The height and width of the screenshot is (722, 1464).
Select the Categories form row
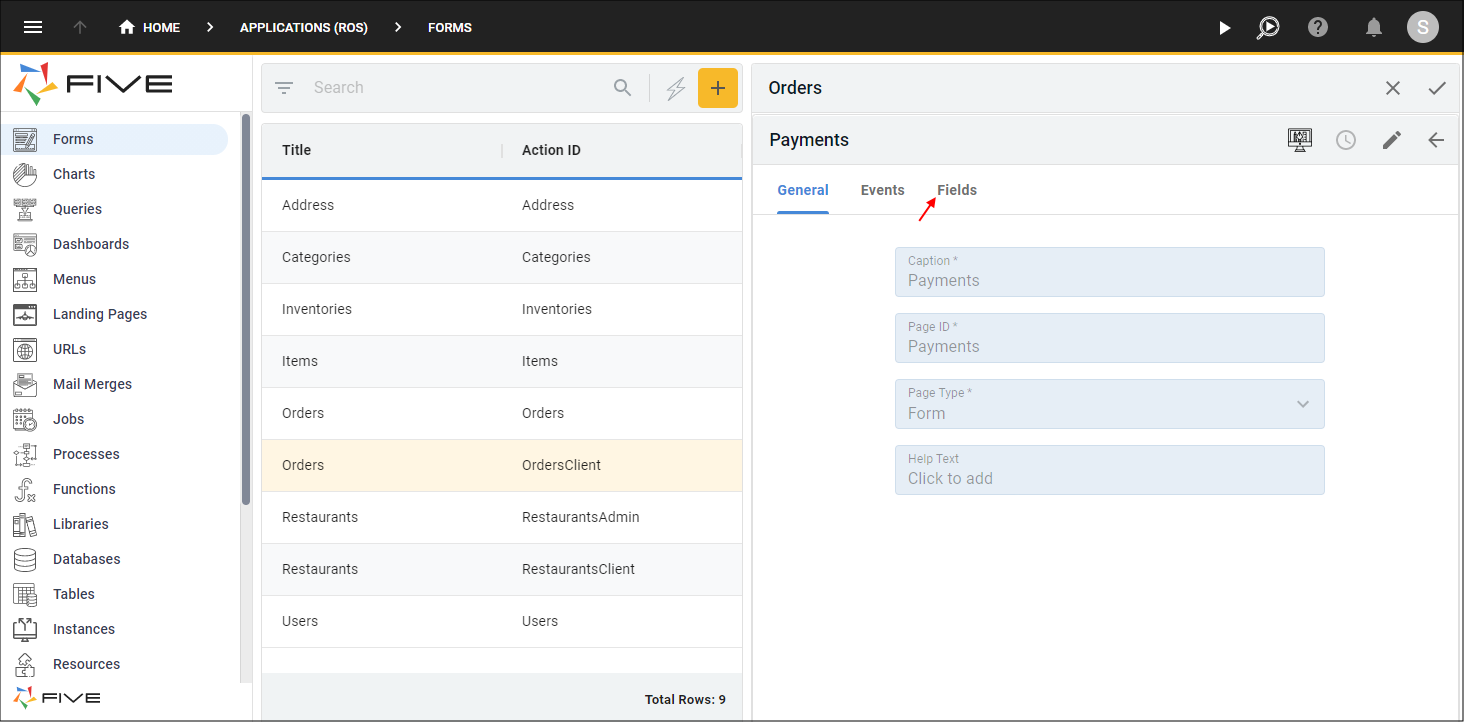point(502,257)
